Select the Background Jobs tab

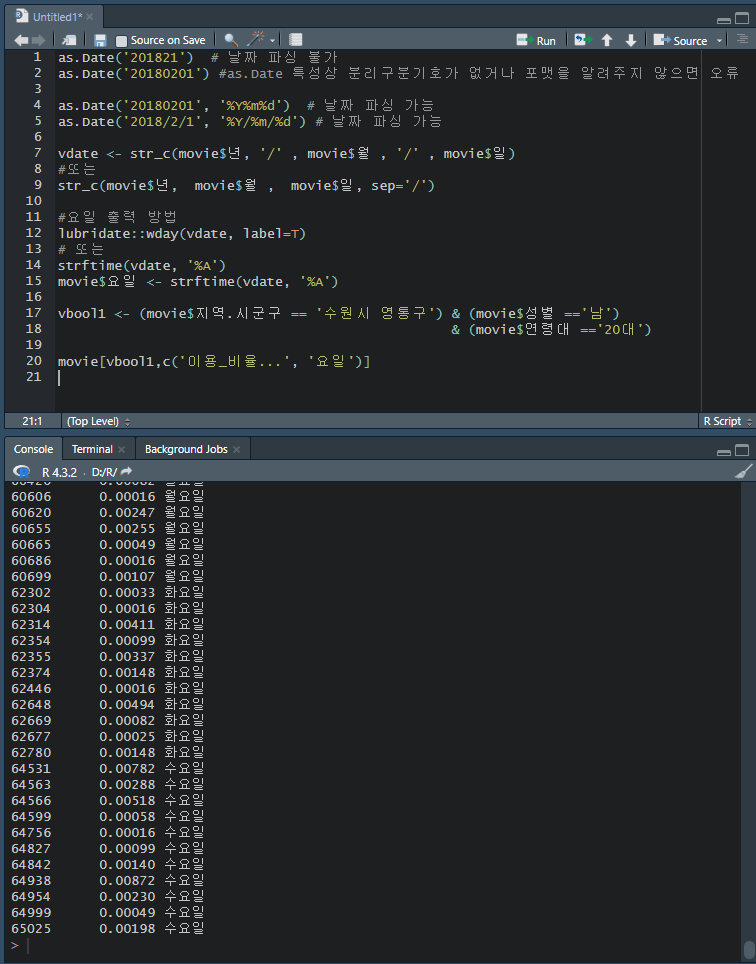tap(186, 449)
